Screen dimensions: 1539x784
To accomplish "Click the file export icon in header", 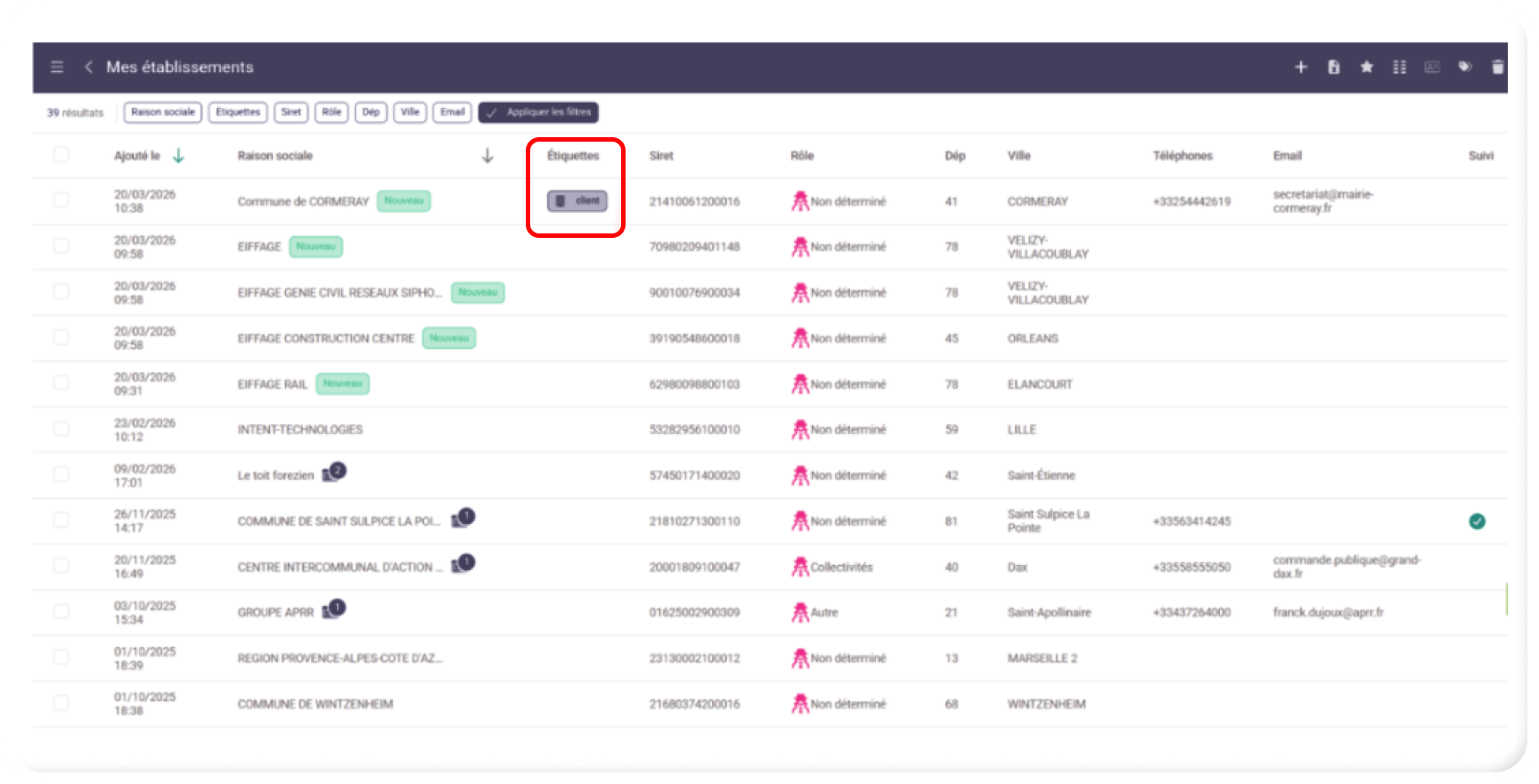I will (x=1333, y=67).
